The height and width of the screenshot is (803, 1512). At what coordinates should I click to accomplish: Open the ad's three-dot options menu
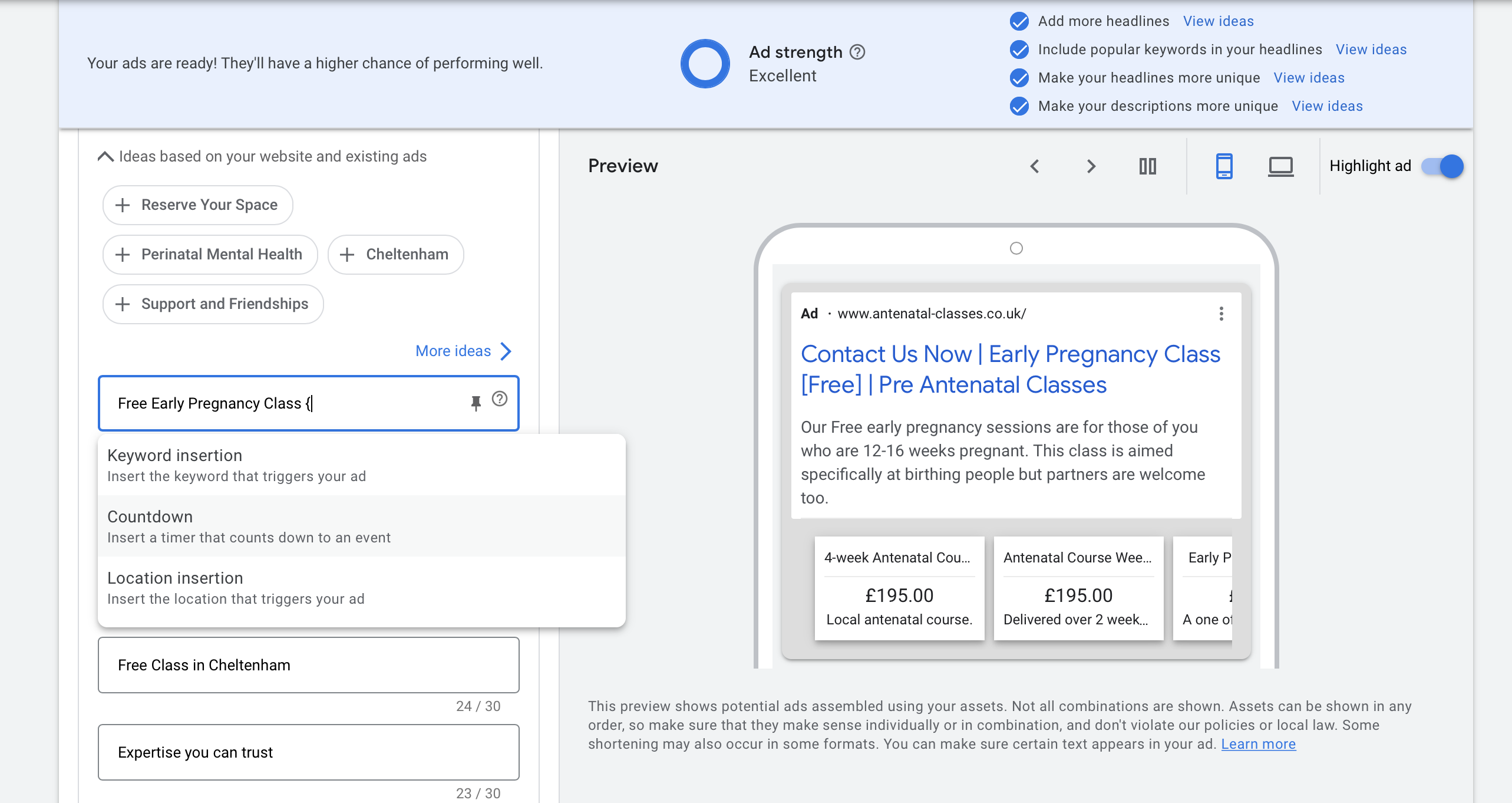tap(1221, 314)
